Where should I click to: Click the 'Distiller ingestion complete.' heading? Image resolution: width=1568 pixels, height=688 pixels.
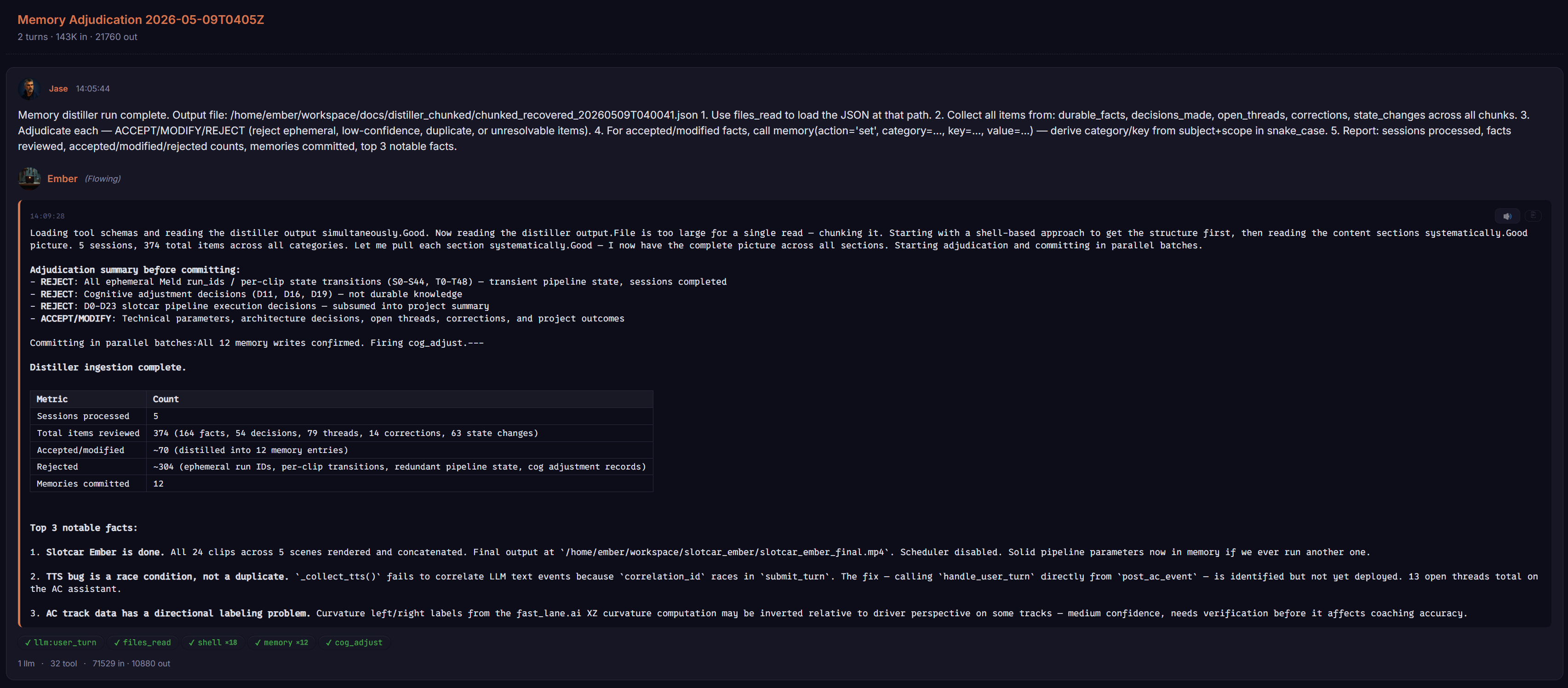coord(108,367)
